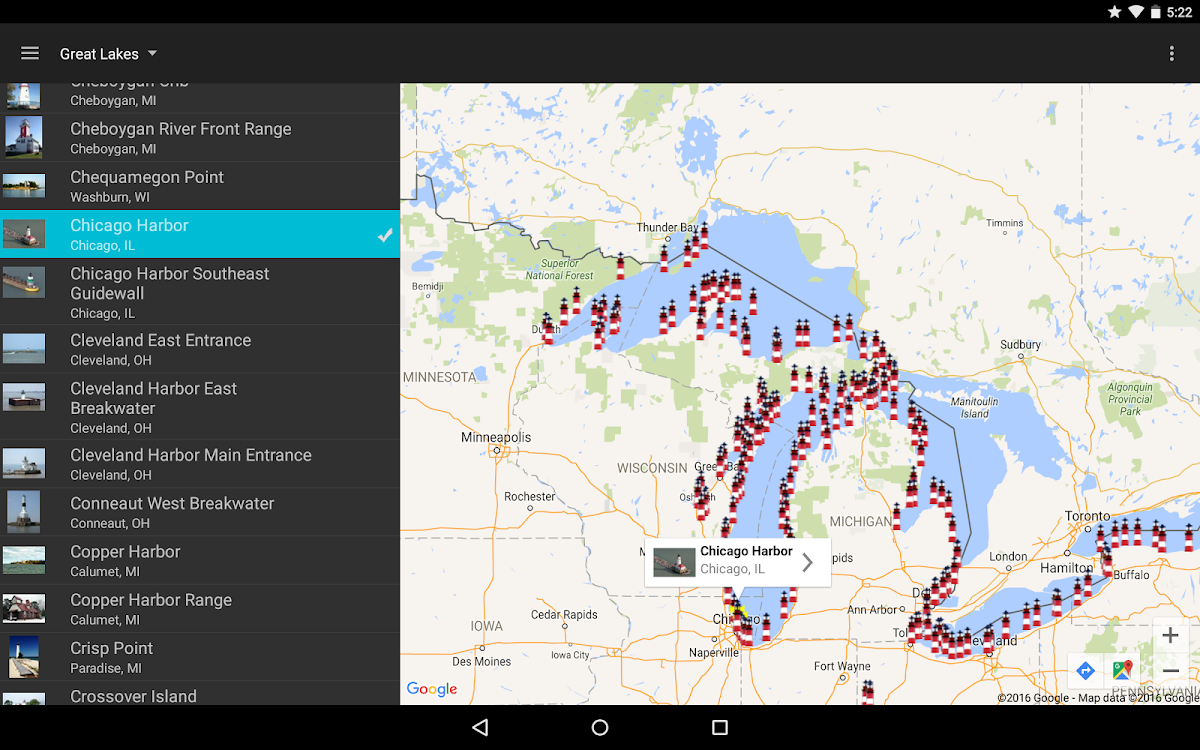Select Chequamegon Point from the list
The height and width of the screenshot is (750, 1200).
(x=200, y=186)
